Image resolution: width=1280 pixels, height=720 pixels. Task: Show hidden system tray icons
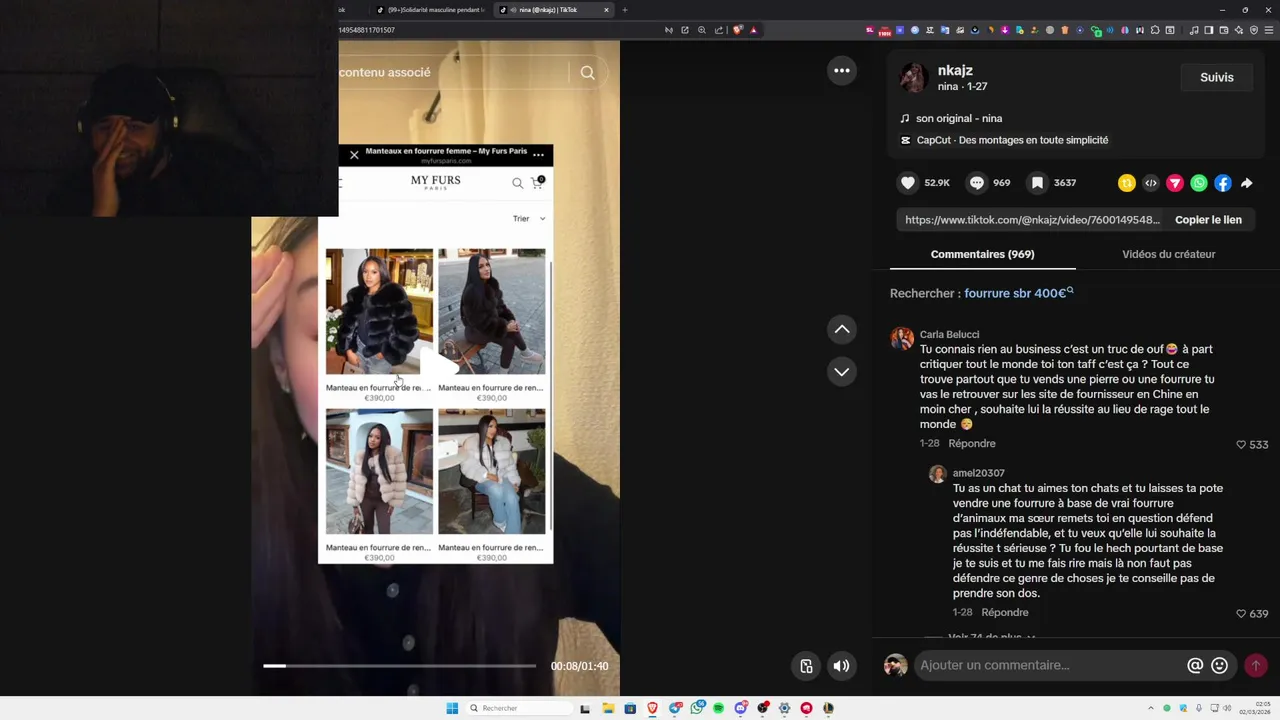pos(1150,708)
